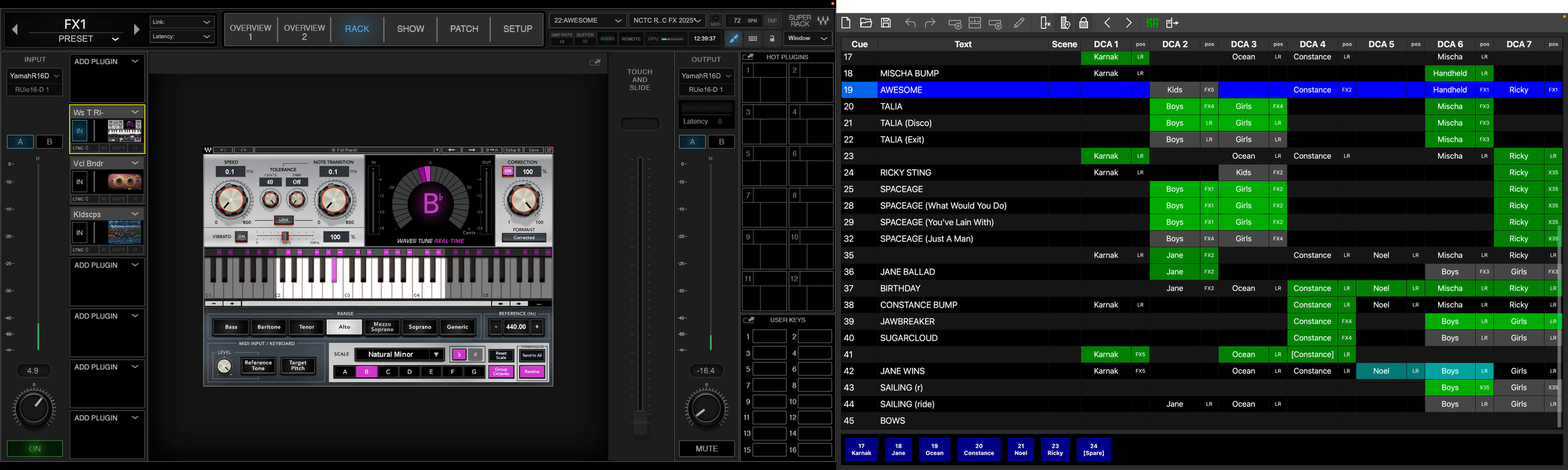This screenshot has height=470, width=1568.
Task: Select the sharp (#) notation button
Action: click(x=475, y=355)
